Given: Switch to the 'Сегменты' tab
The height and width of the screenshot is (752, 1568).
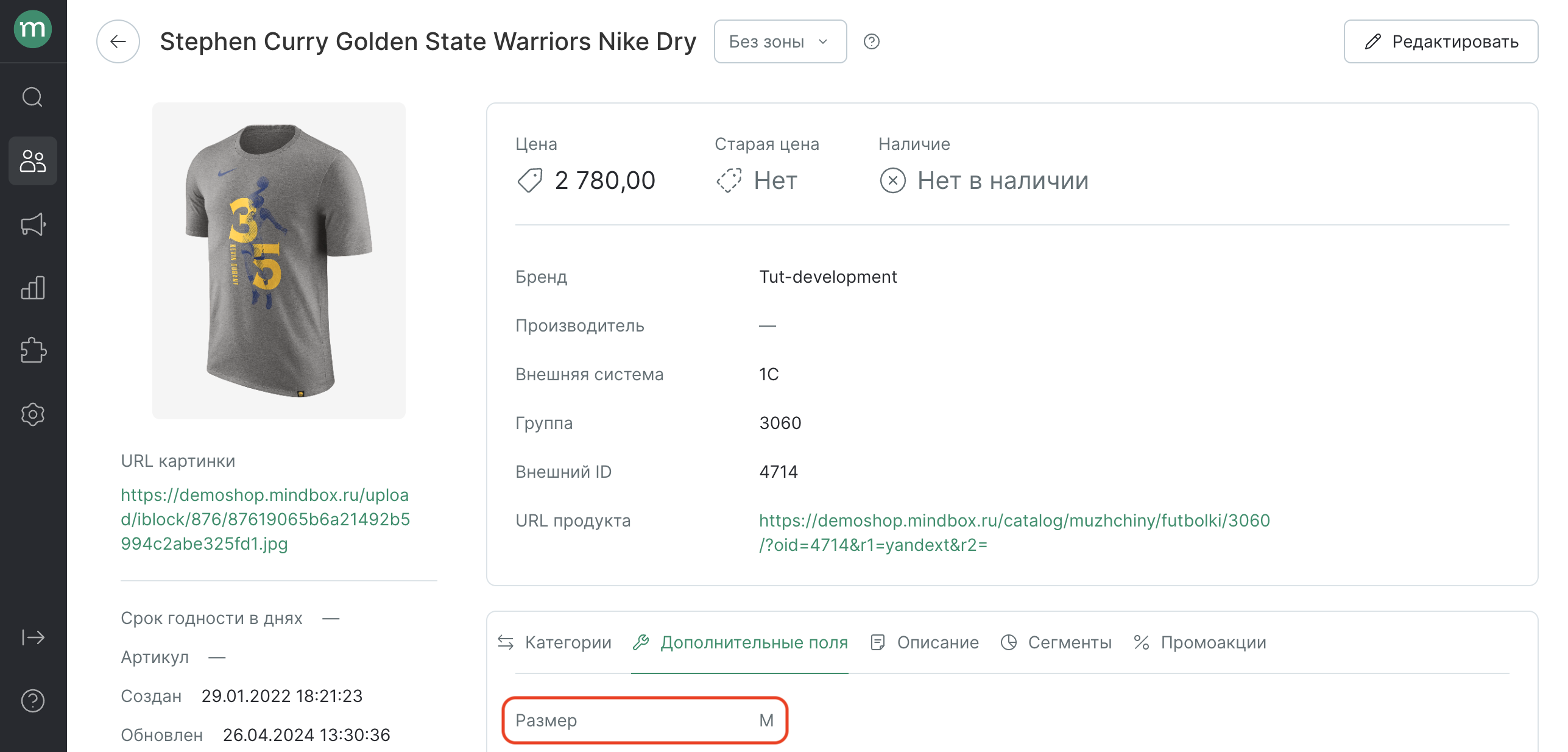Looking at the screenshot, I should [x=1056, y=642].
